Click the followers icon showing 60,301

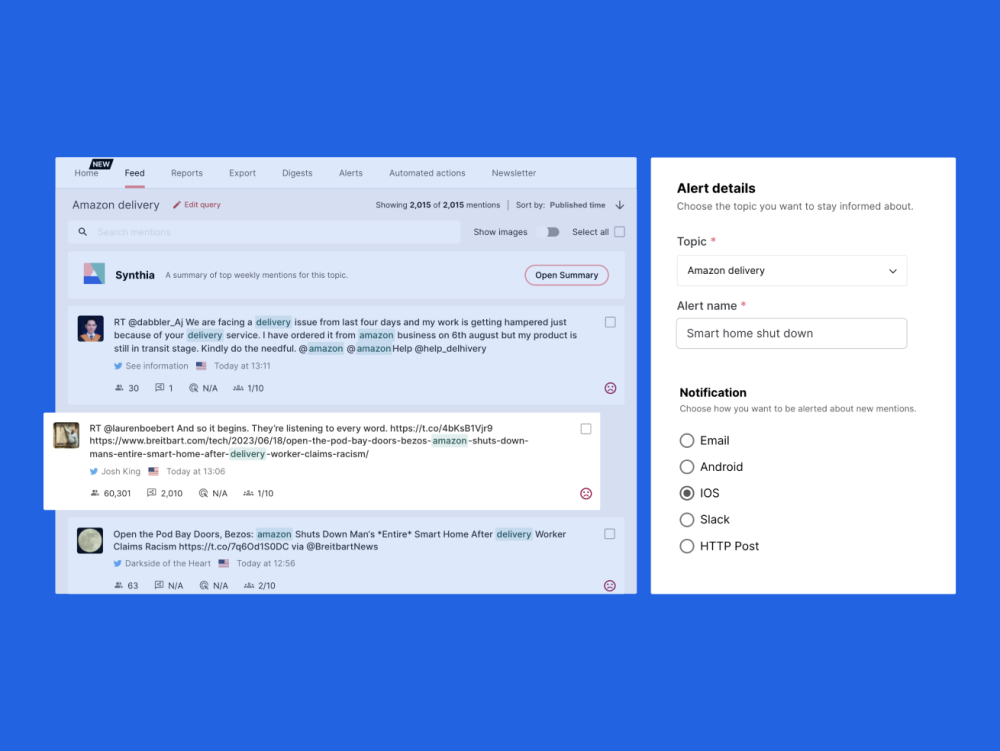point(95,493)
